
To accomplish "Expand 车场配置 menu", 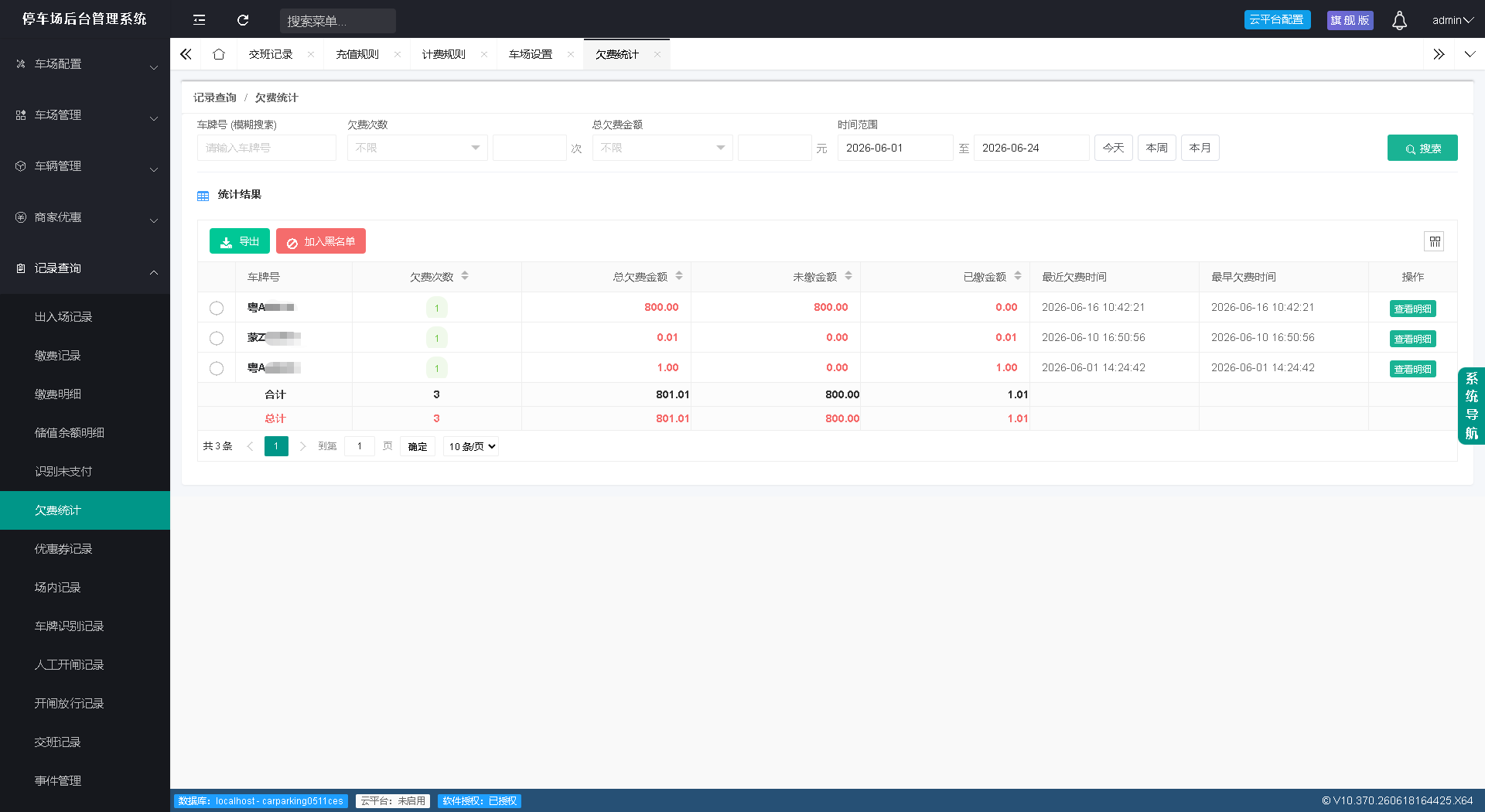I will [x=85, y=64].
